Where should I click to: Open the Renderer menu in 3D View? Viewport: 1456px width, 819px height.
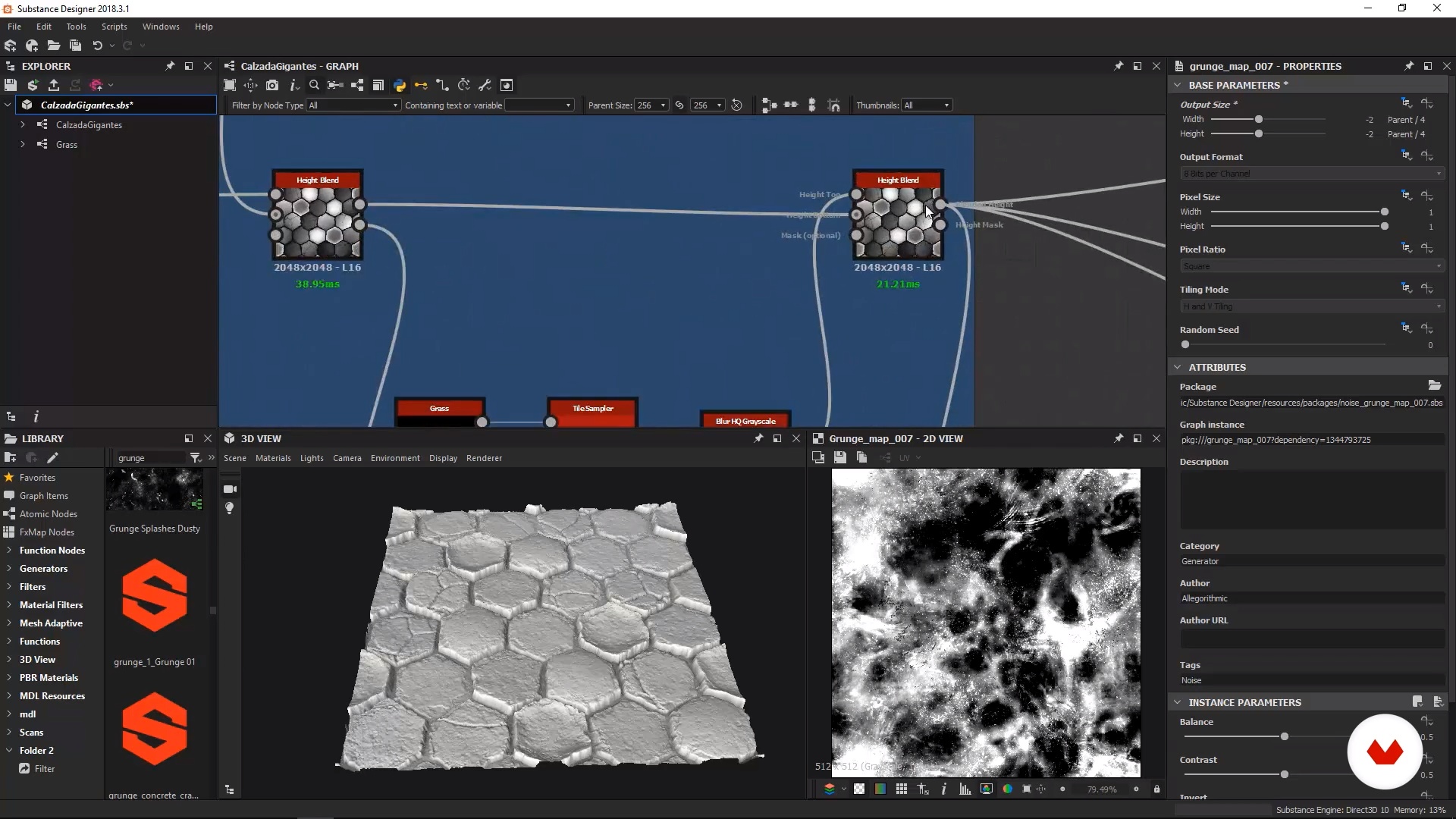(484, 458)
